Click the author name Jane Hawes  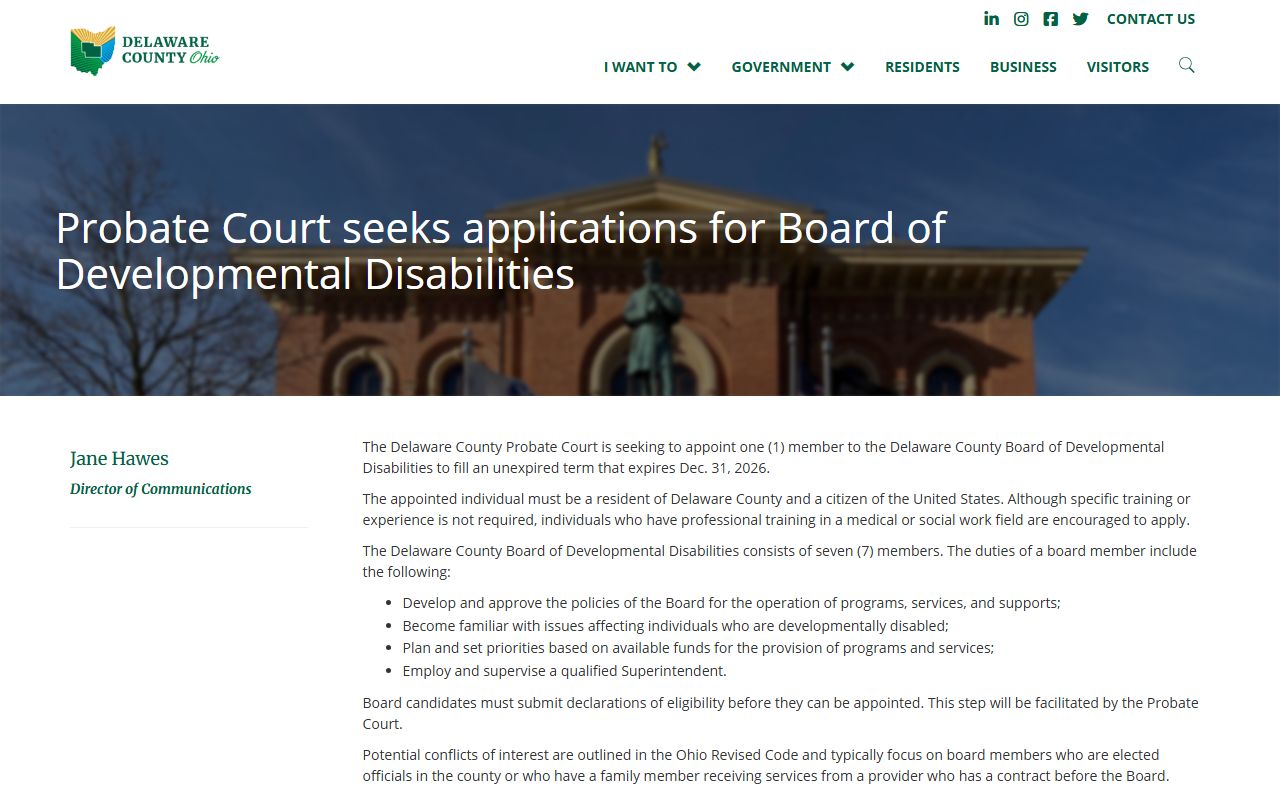tap(119, 459)
